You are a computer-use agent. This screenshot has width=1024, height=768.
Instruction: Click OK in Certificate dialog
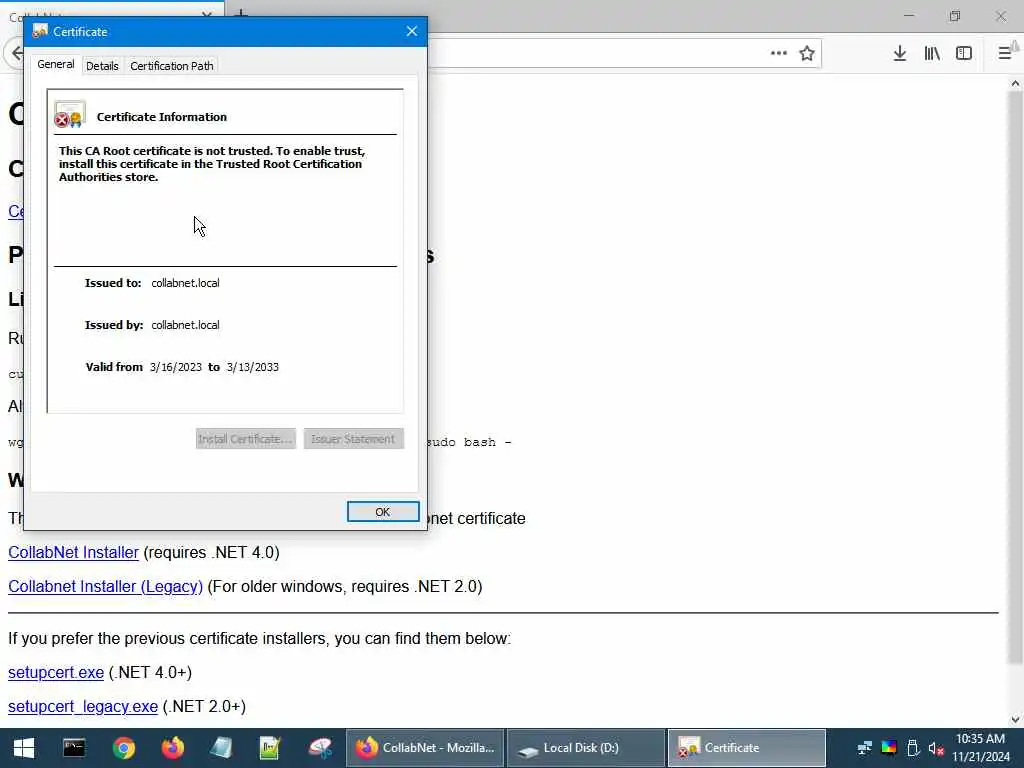383,512
